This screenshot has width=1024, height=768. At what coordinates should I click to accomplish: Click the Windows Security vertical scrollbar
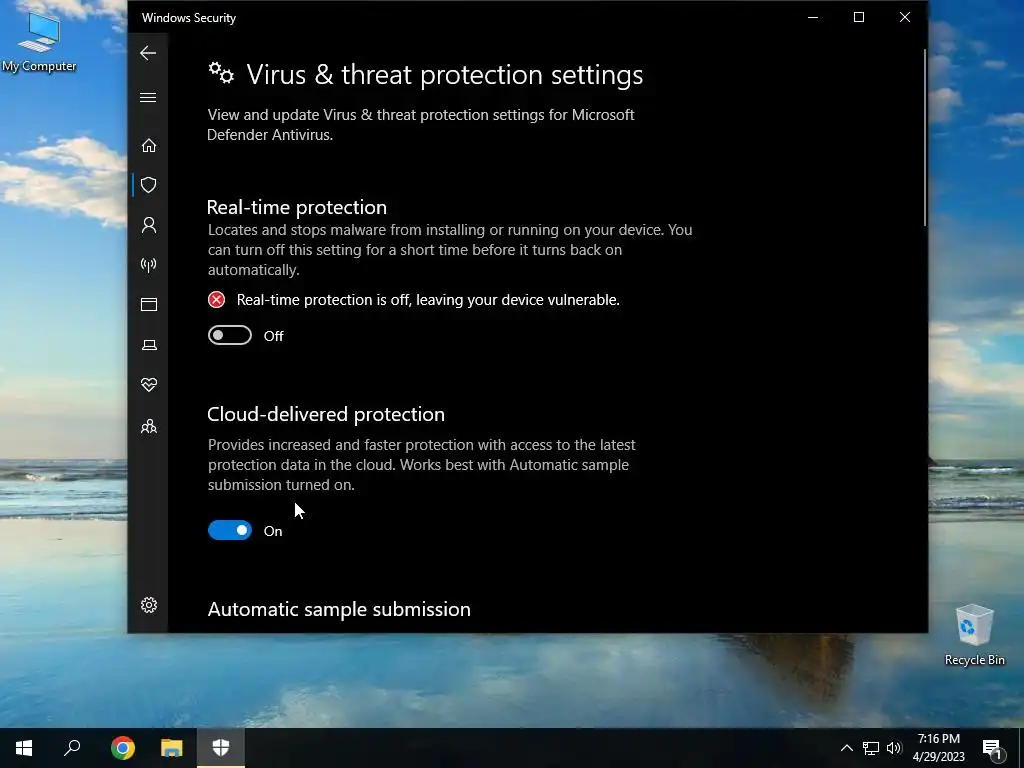[x=924, y=138]
